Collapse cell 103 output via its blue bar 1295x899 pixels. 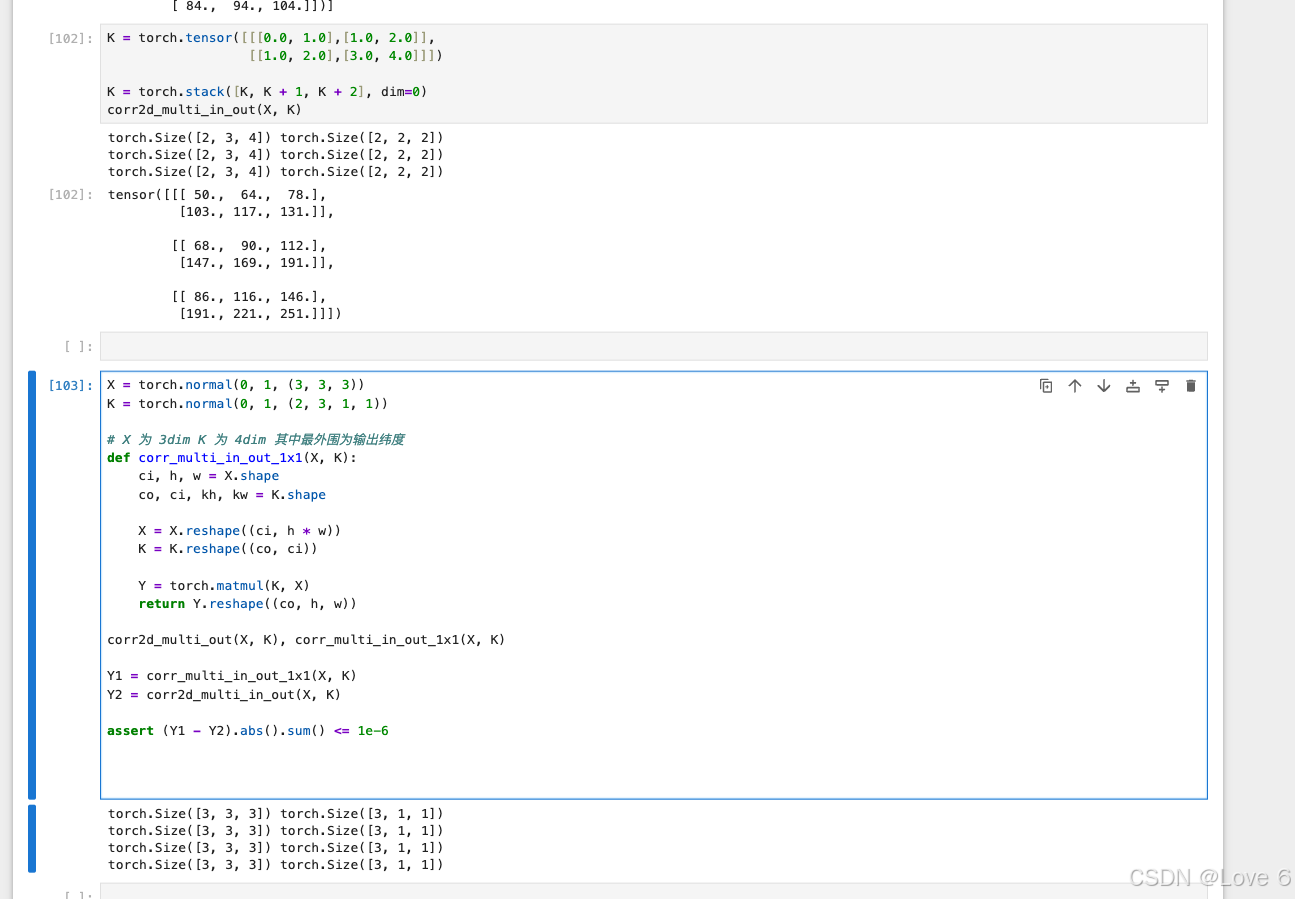coord(32,839)
